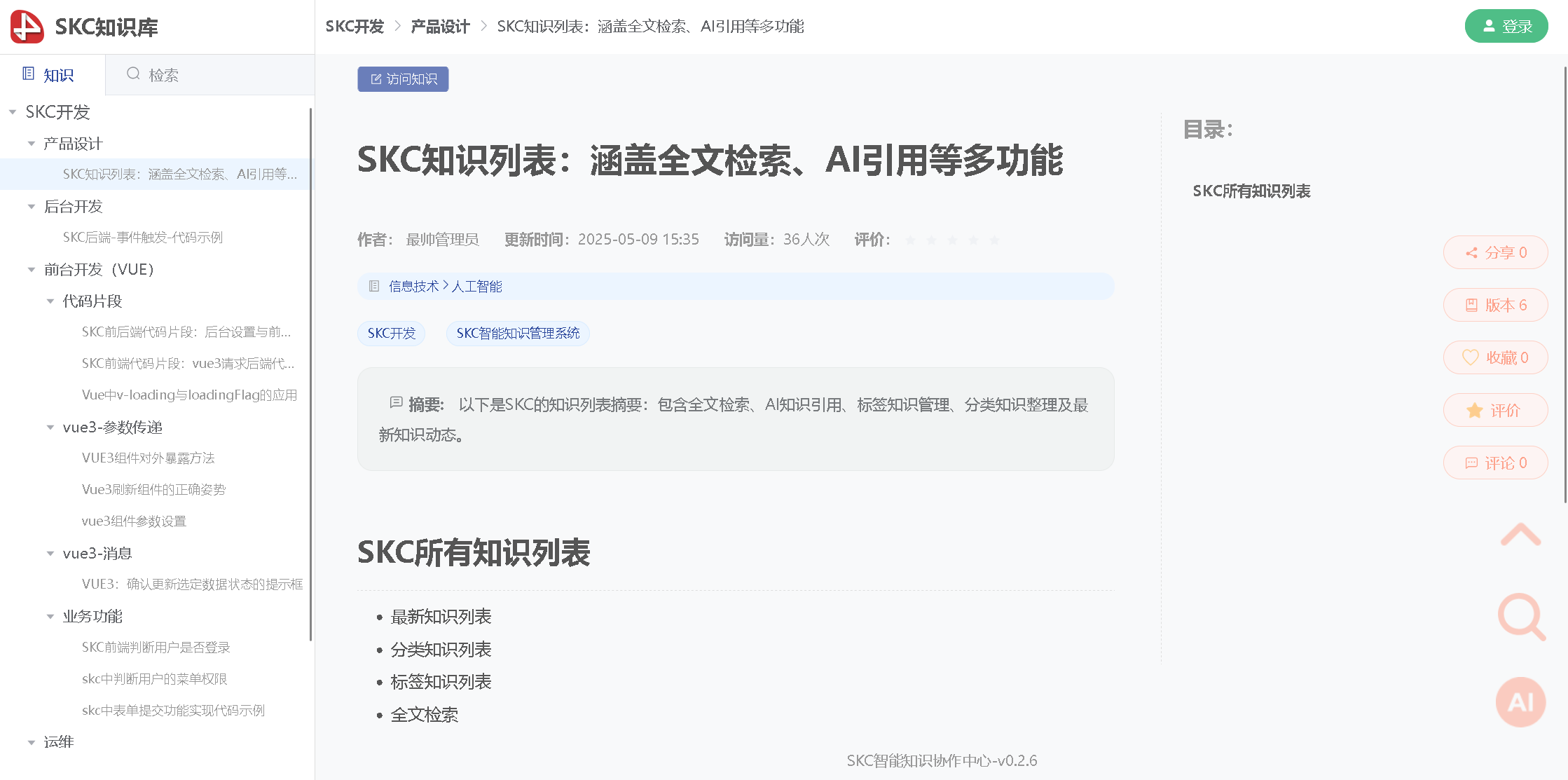
Task: Switch to the 检索 search tab
Action: 153,75
